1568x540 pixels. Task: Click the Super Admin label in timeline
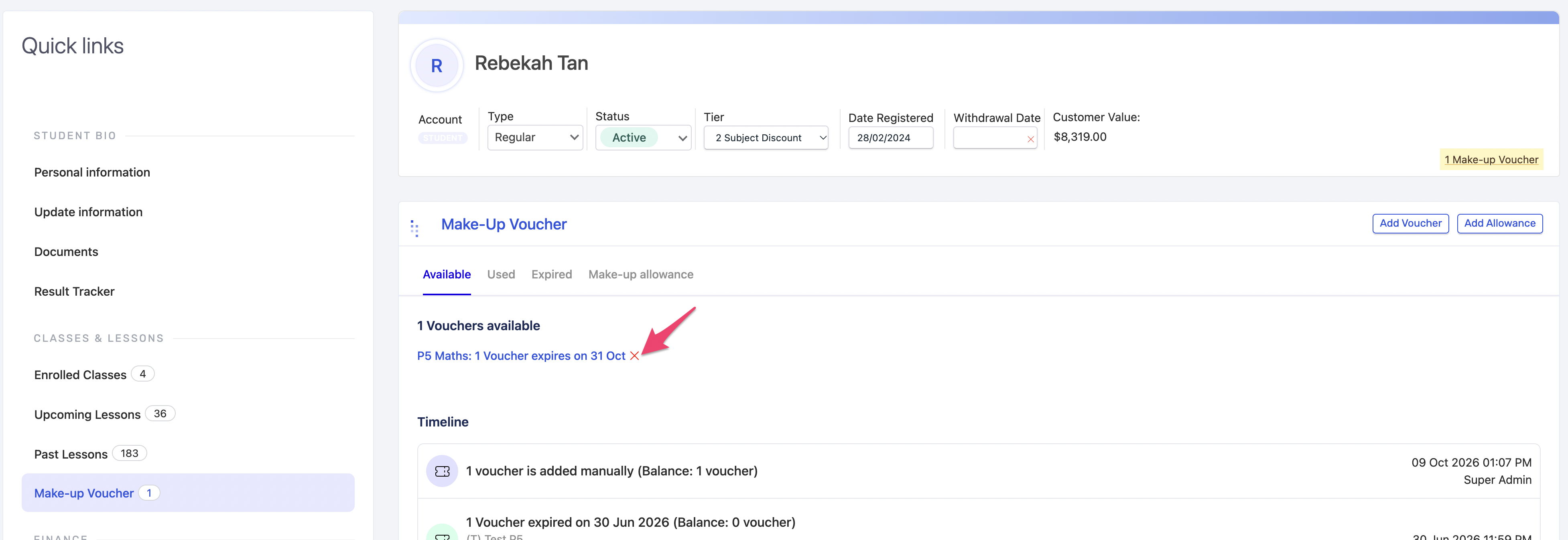(1497, 480)
